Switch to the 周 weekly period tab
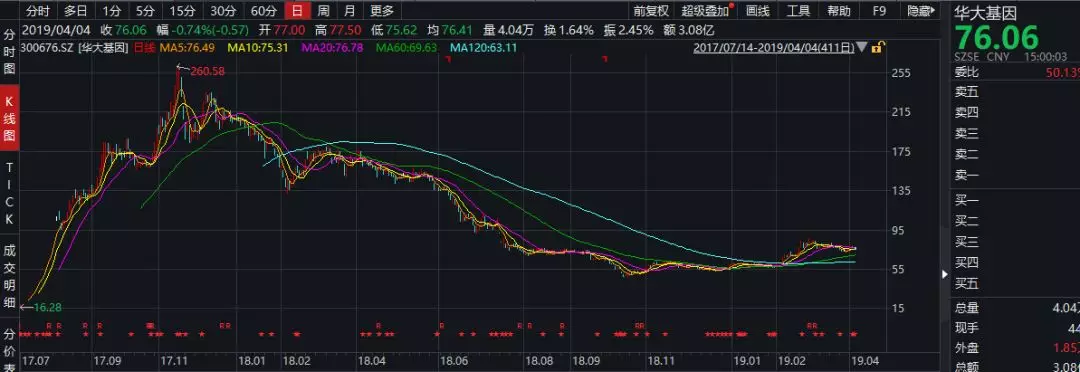This screenshot has height=372, width=1080. (x=323, y=10)
